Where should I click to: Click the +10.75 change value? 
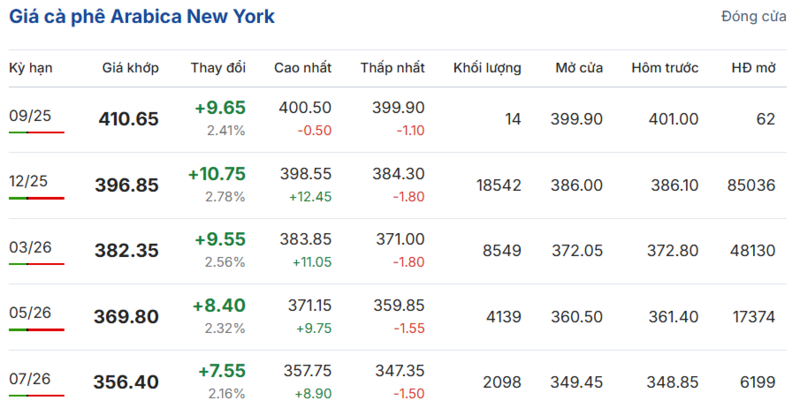coord(217,174)
